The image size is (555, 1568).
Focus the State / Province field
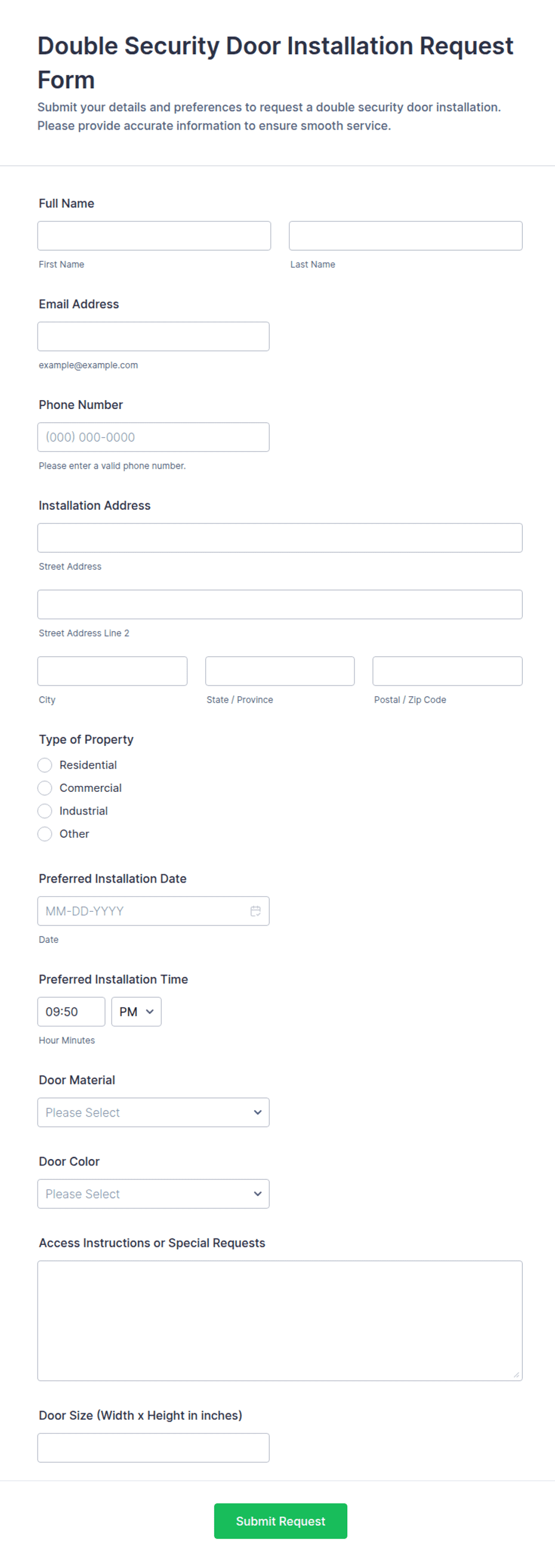(x=280, y=671)
